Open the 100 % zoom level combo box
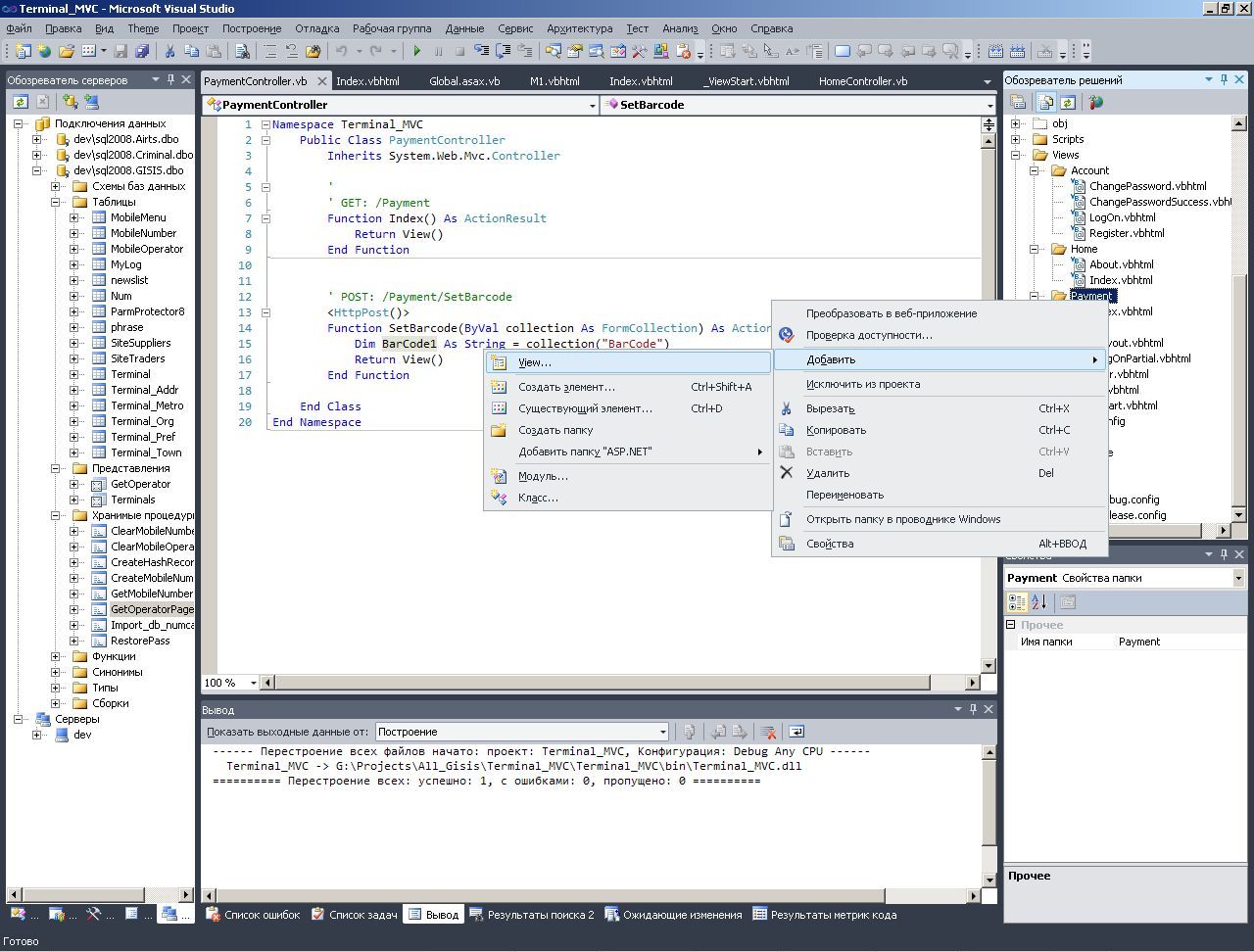 tap(253, 683)
